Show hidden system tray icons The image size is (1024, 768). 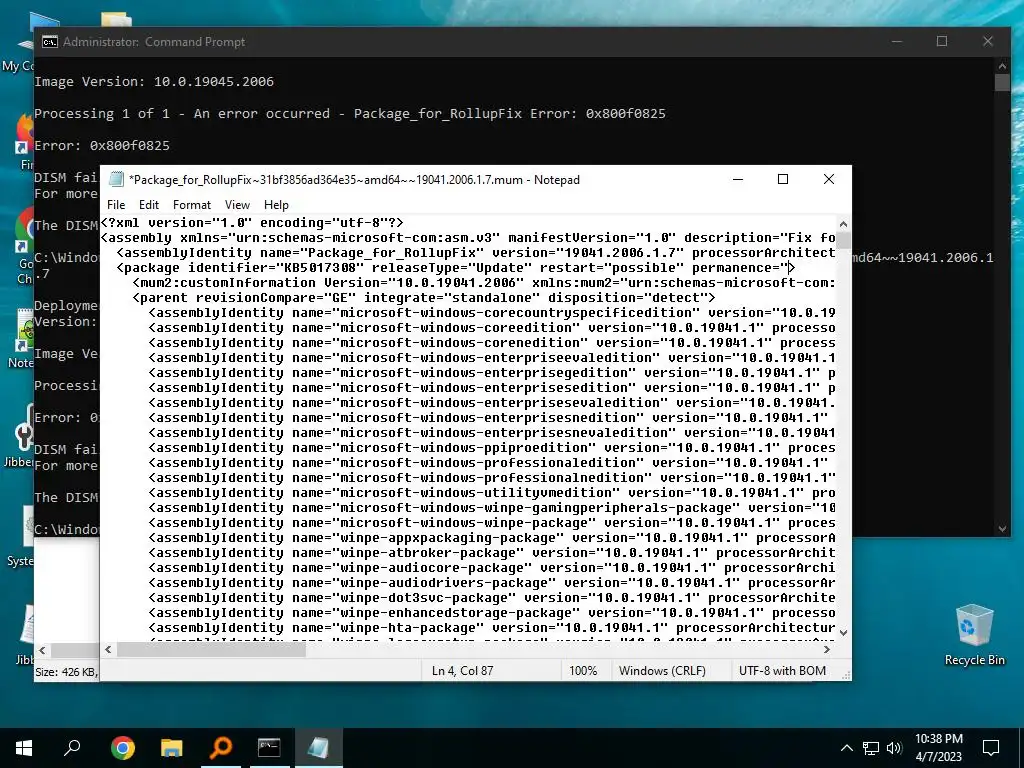click(x=846, y=748)
